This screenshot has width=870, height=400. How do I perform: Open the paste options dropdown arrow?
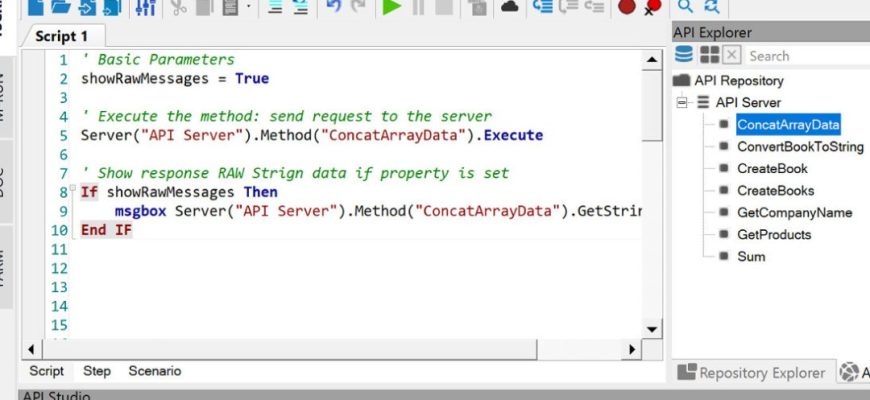point(250,8)
